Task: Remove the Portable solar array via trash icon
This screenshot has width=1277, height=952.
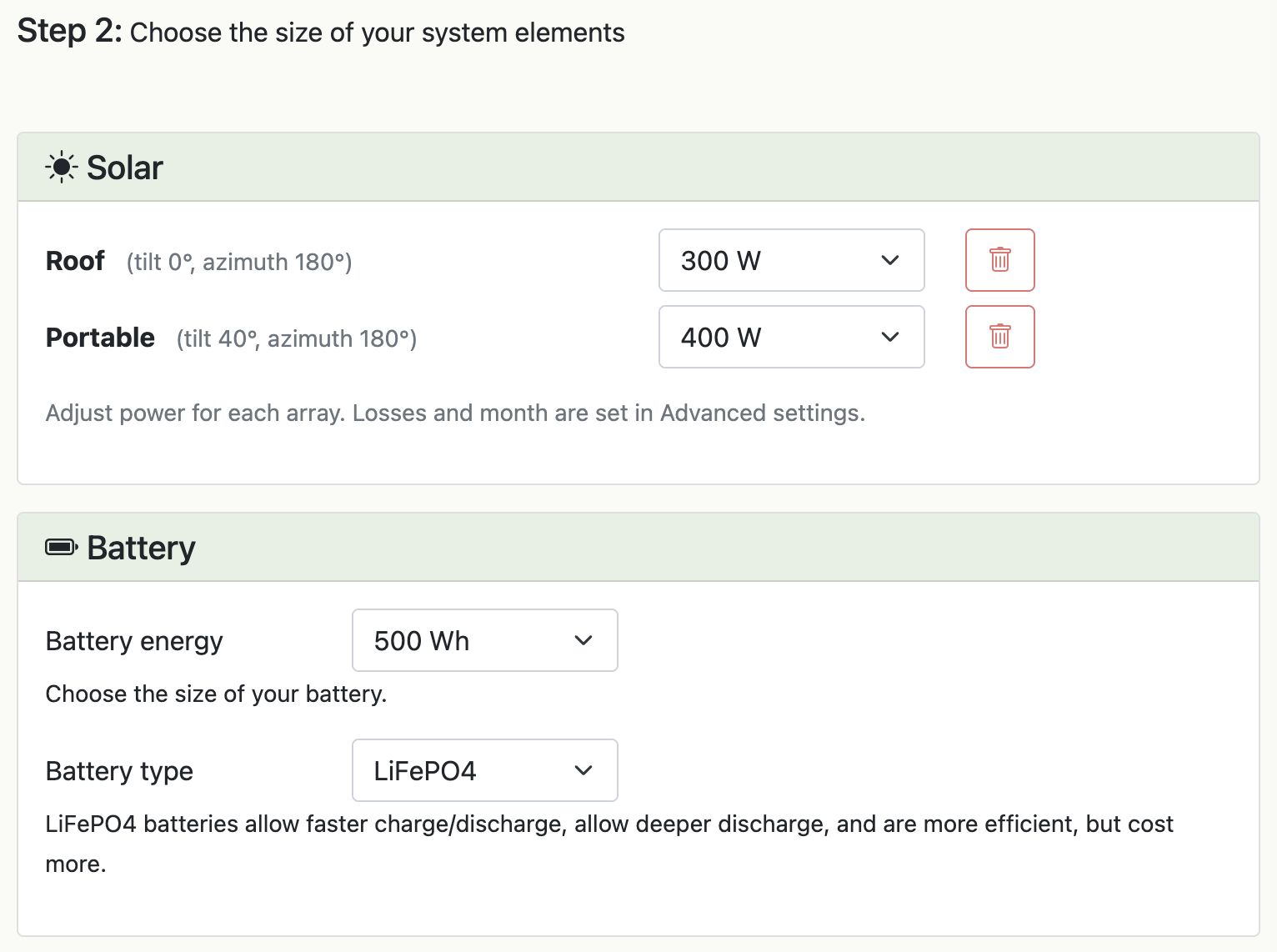Action: (999, 337)
